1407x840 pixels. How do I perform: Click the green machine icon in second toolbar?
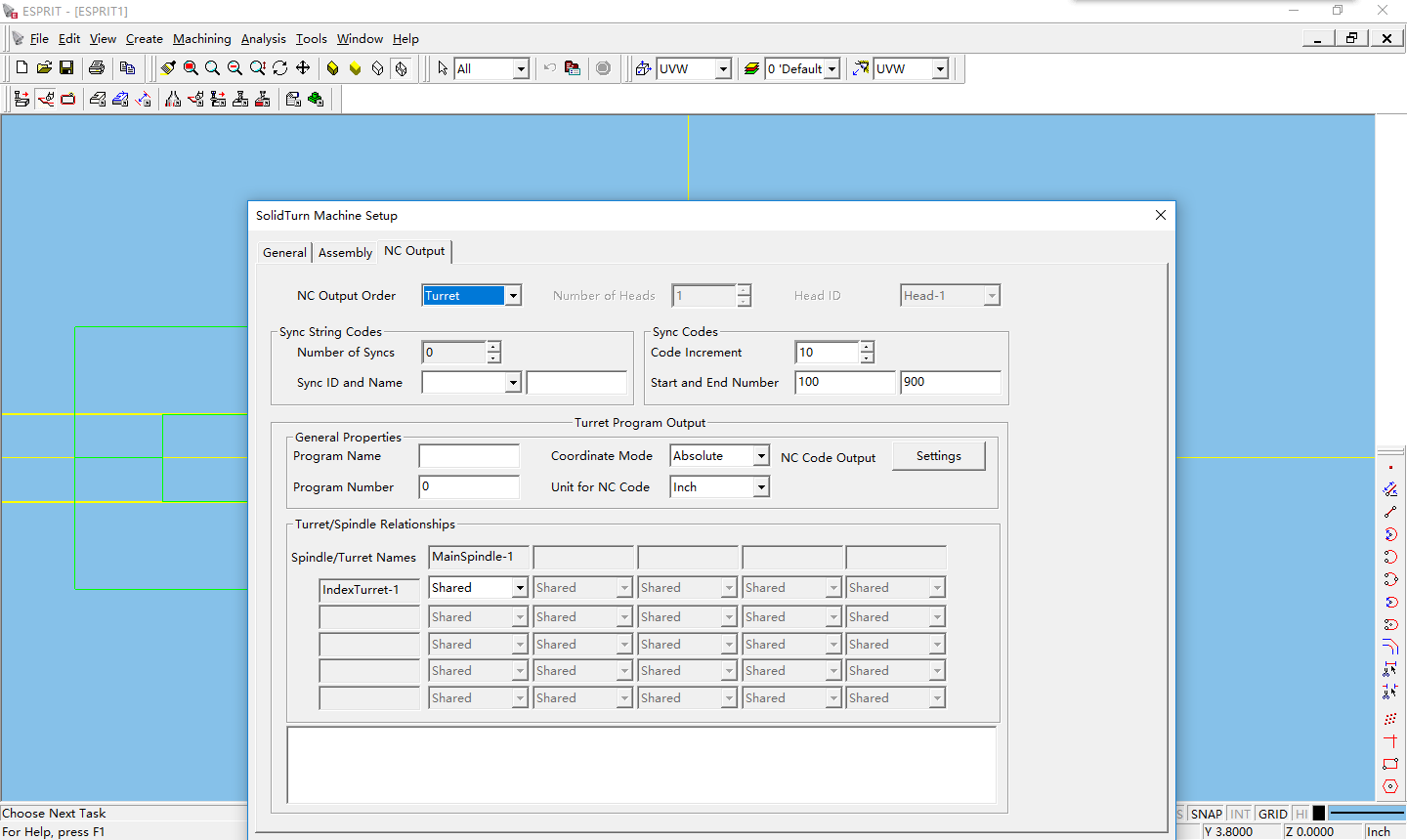tap(316, 99)
